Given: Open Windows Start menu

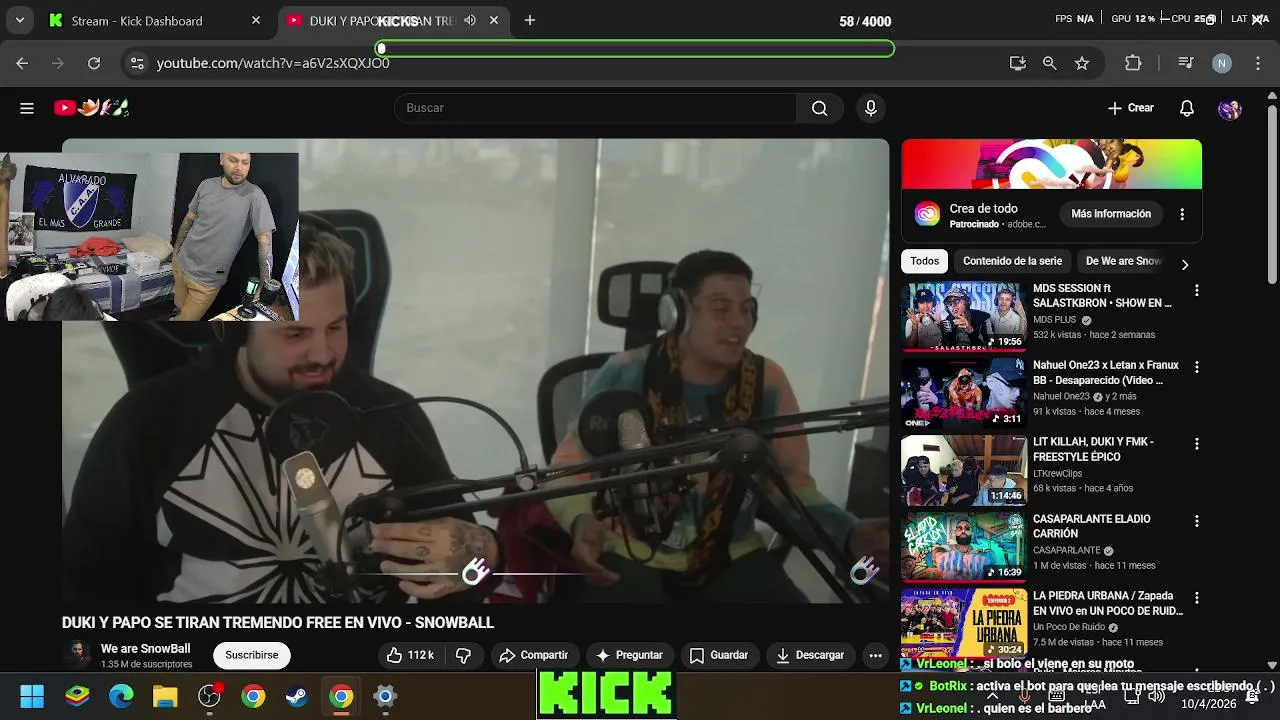Looking at the screenshot, I should click(32, 696).
